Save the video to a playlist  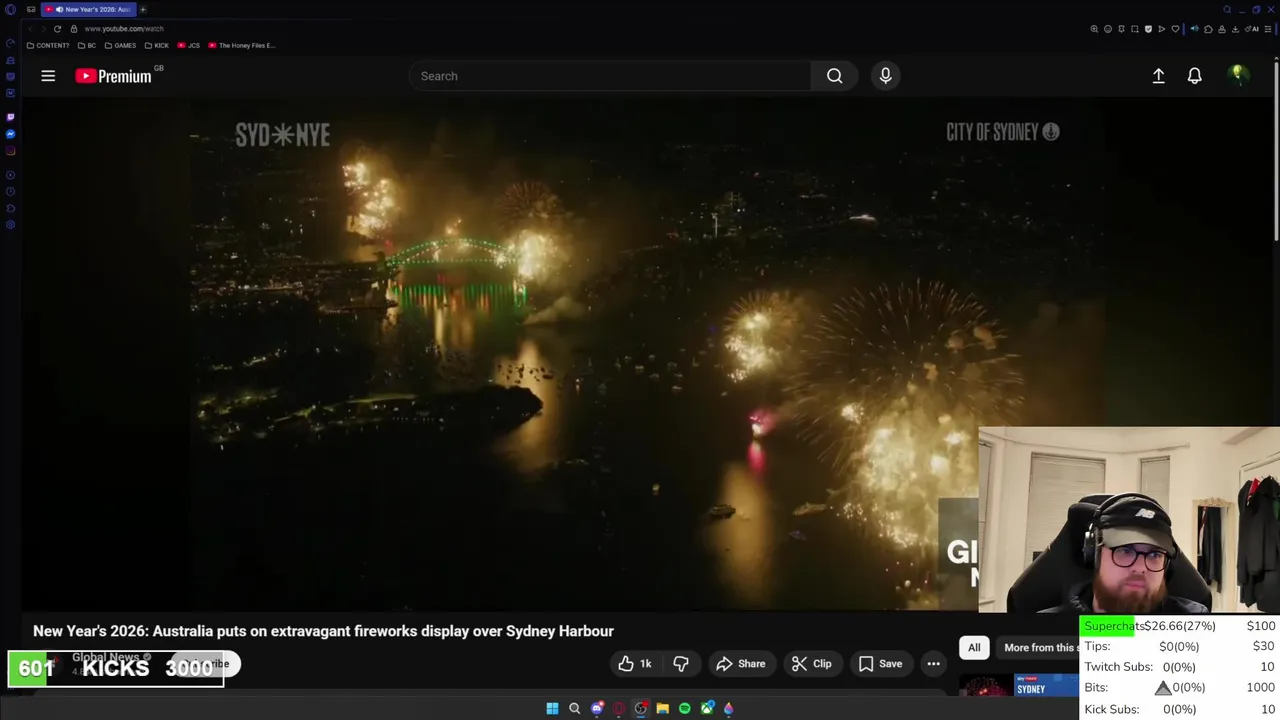point(880,664)
